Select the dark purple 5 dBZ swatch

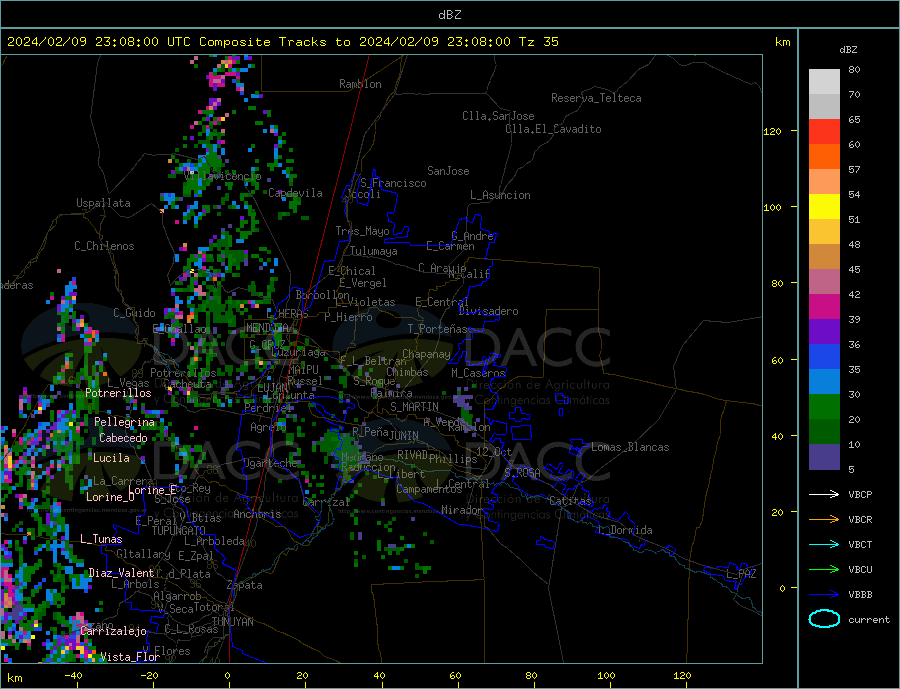tap(824, 457)
